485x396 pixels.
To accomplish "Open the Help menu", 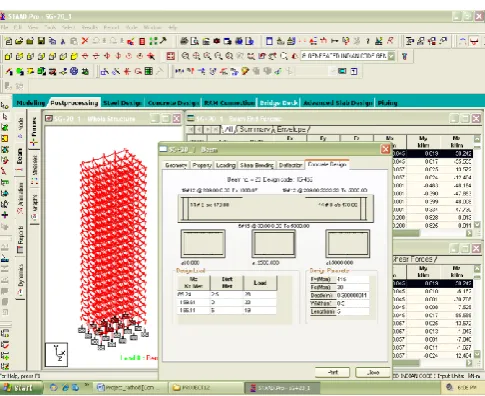I will (x=172, y=27).
